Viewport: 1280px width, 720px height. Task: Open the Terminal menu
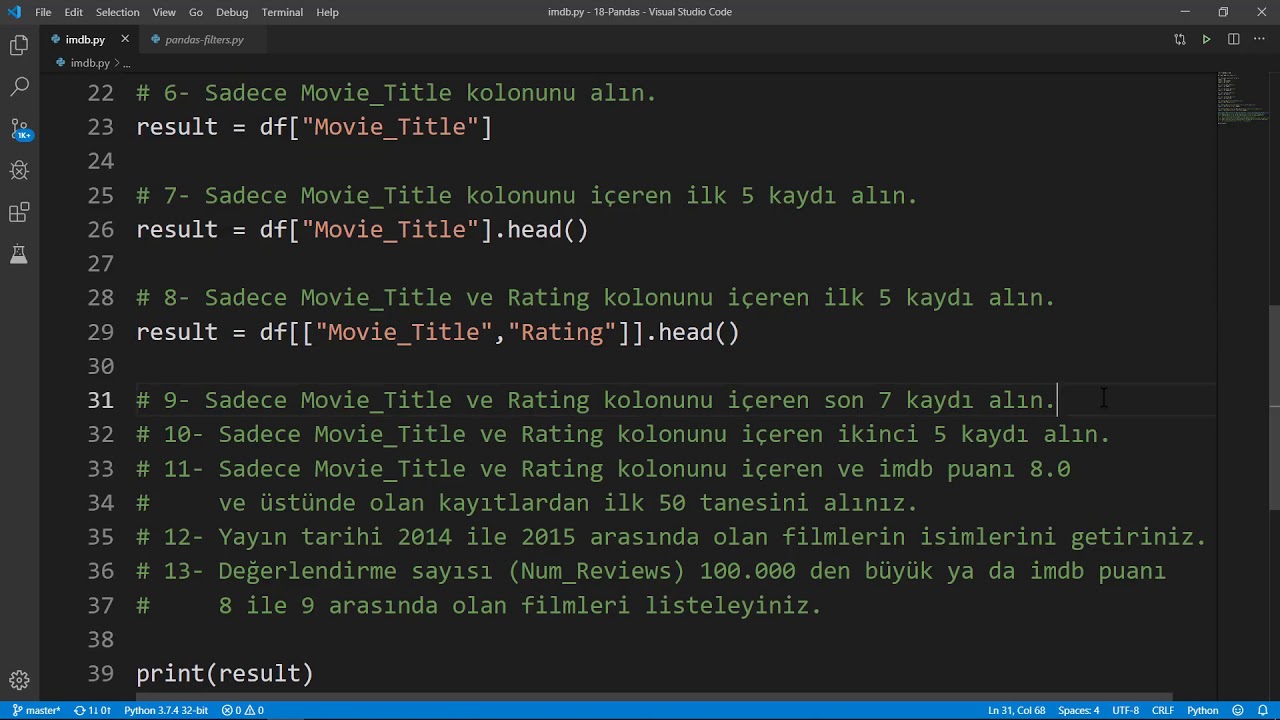[282, 12]
